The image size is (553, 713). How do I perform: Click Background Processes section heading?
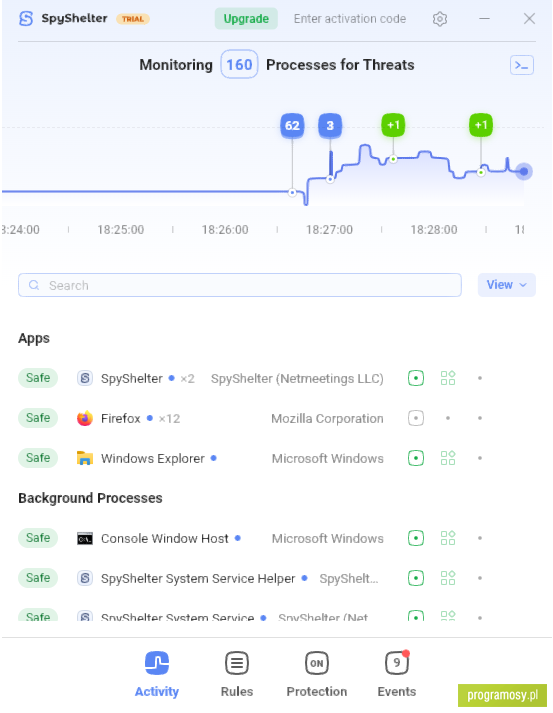pos(90,498)
